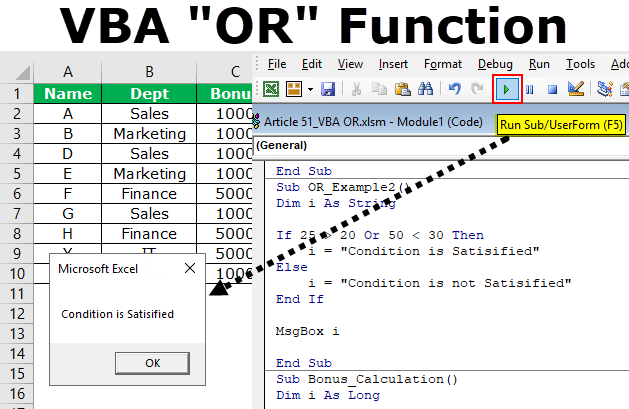
Task: Click the Dim i As Long line
Action: tap(328, 395)
